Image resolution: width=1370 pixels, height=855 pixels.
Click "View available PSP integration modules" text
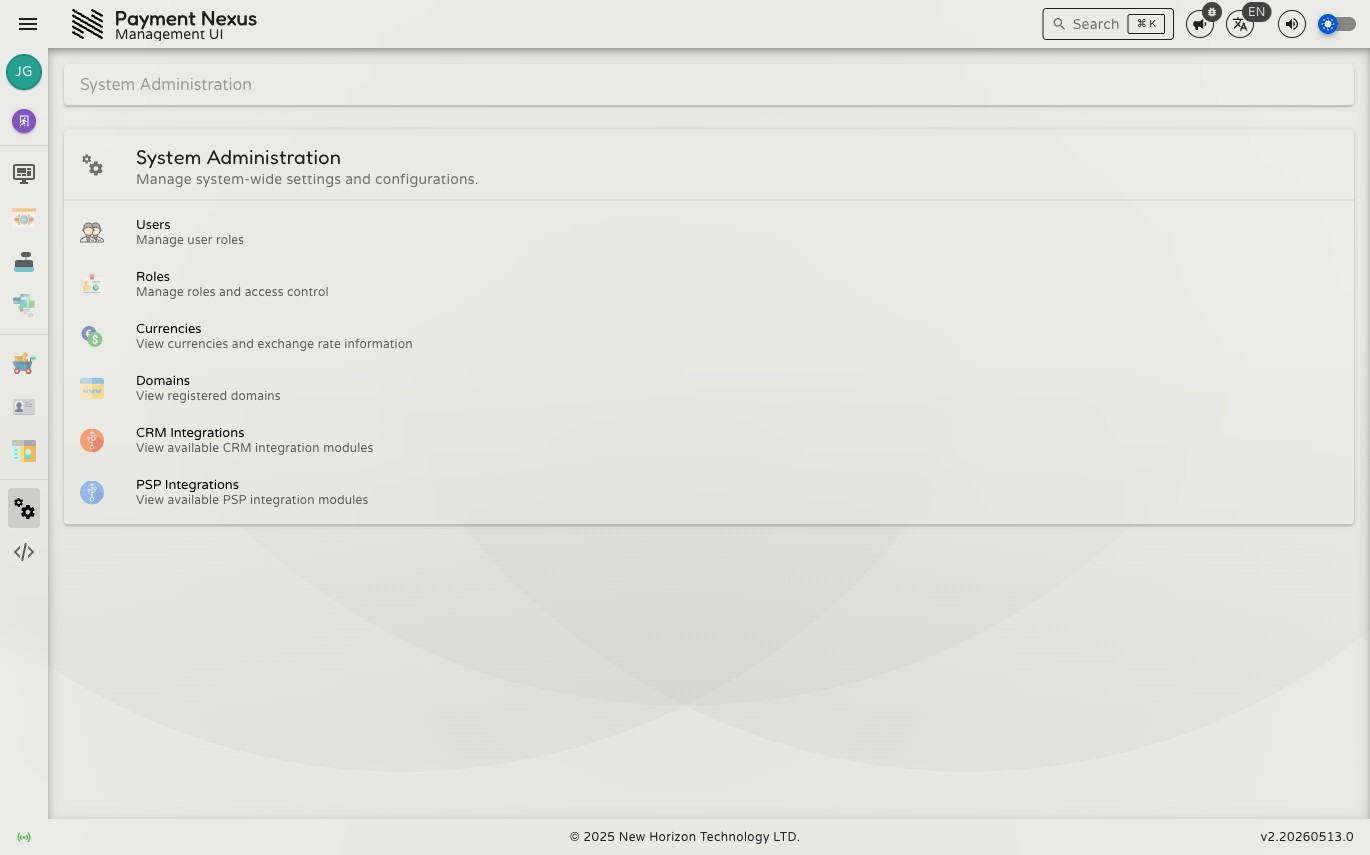click(252, 500)
